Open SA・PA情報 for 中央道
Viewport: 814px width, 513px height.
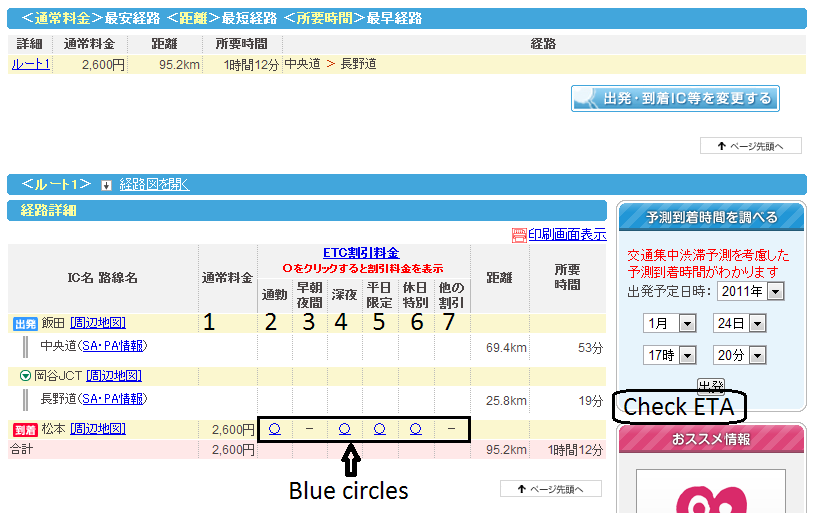tap(112, 346)
